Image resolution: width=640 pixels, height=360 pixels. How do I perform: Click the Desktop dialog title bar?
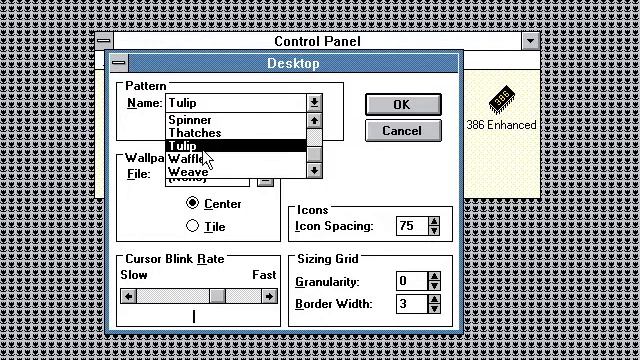click(293, 63)
